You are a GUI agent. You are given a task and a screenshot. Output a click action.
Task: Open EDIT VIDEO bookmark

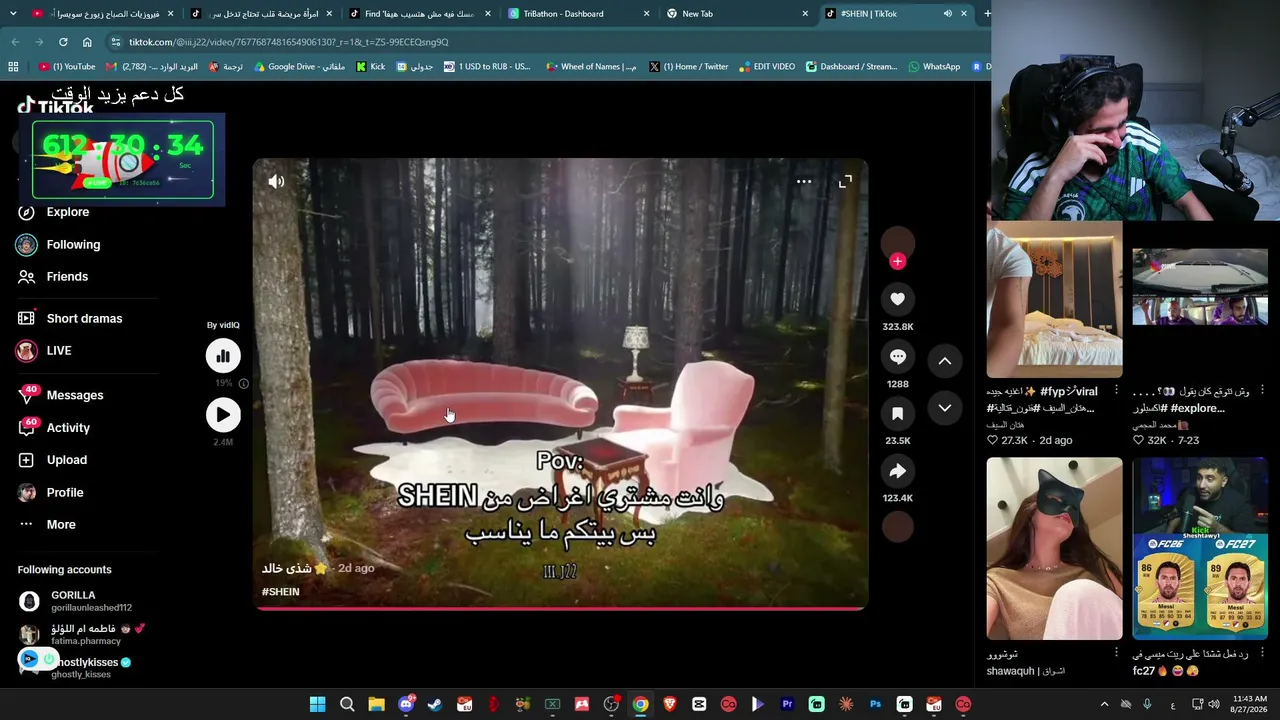tap(767, 67)
